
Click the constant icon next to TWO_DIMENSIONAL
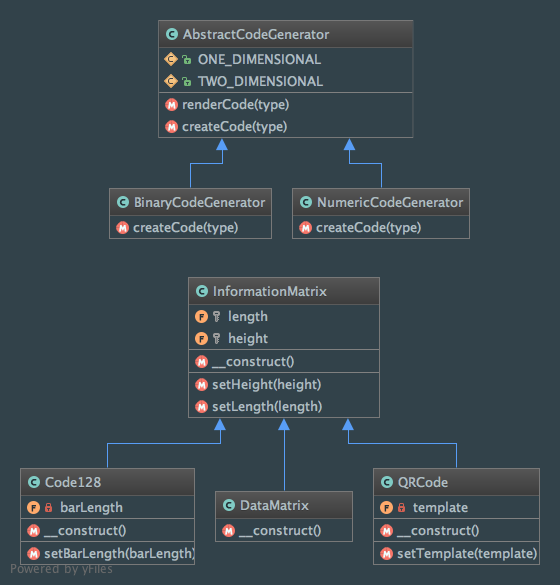171,81
